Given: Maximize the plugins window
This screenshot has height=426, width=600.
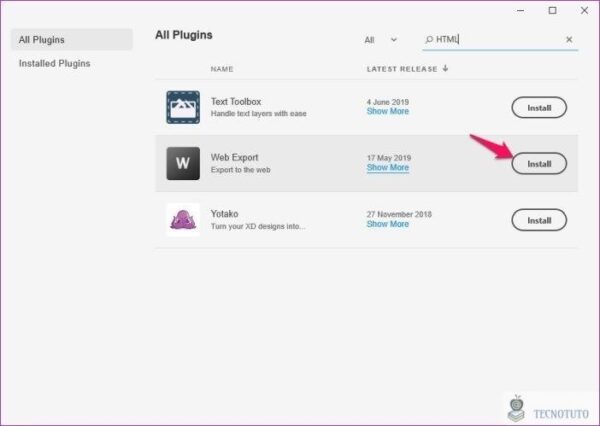Looking at the screenshot, I should click(552, 11).
